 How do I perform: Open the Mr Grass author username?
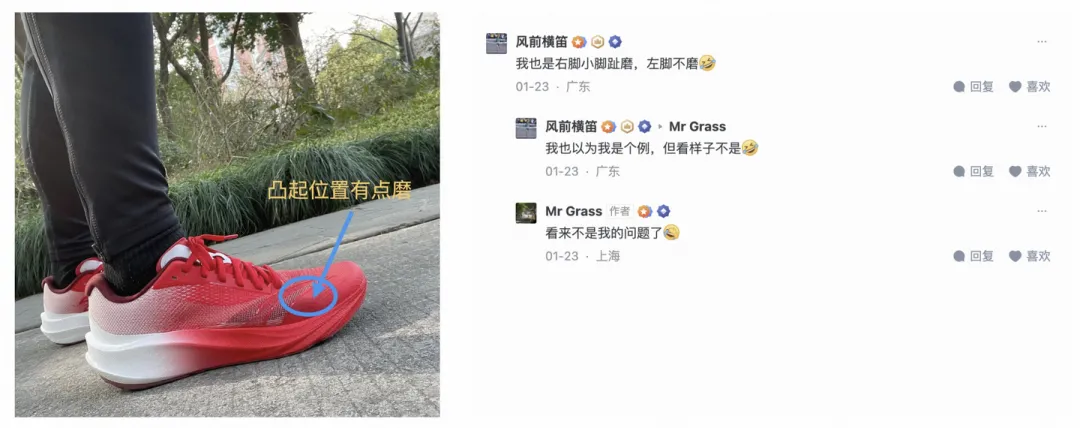click(x=574, y=211)
